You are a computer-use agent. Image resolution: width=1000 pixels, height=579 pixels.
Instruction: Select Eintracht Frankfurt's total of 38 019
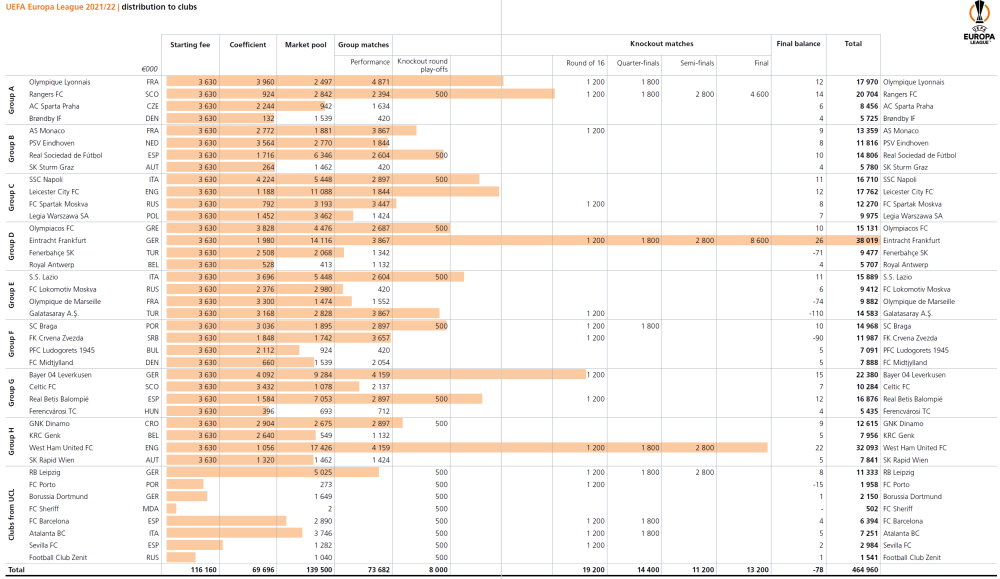[x=866, y=241]
